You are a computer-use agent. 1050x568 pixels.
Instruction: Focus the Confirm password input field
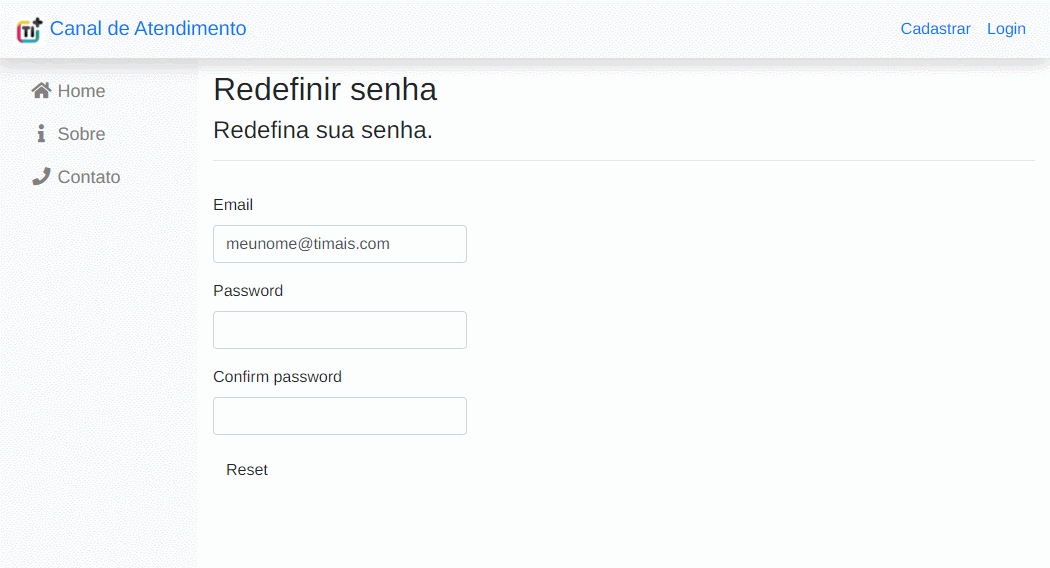click(x=340, y=416)
